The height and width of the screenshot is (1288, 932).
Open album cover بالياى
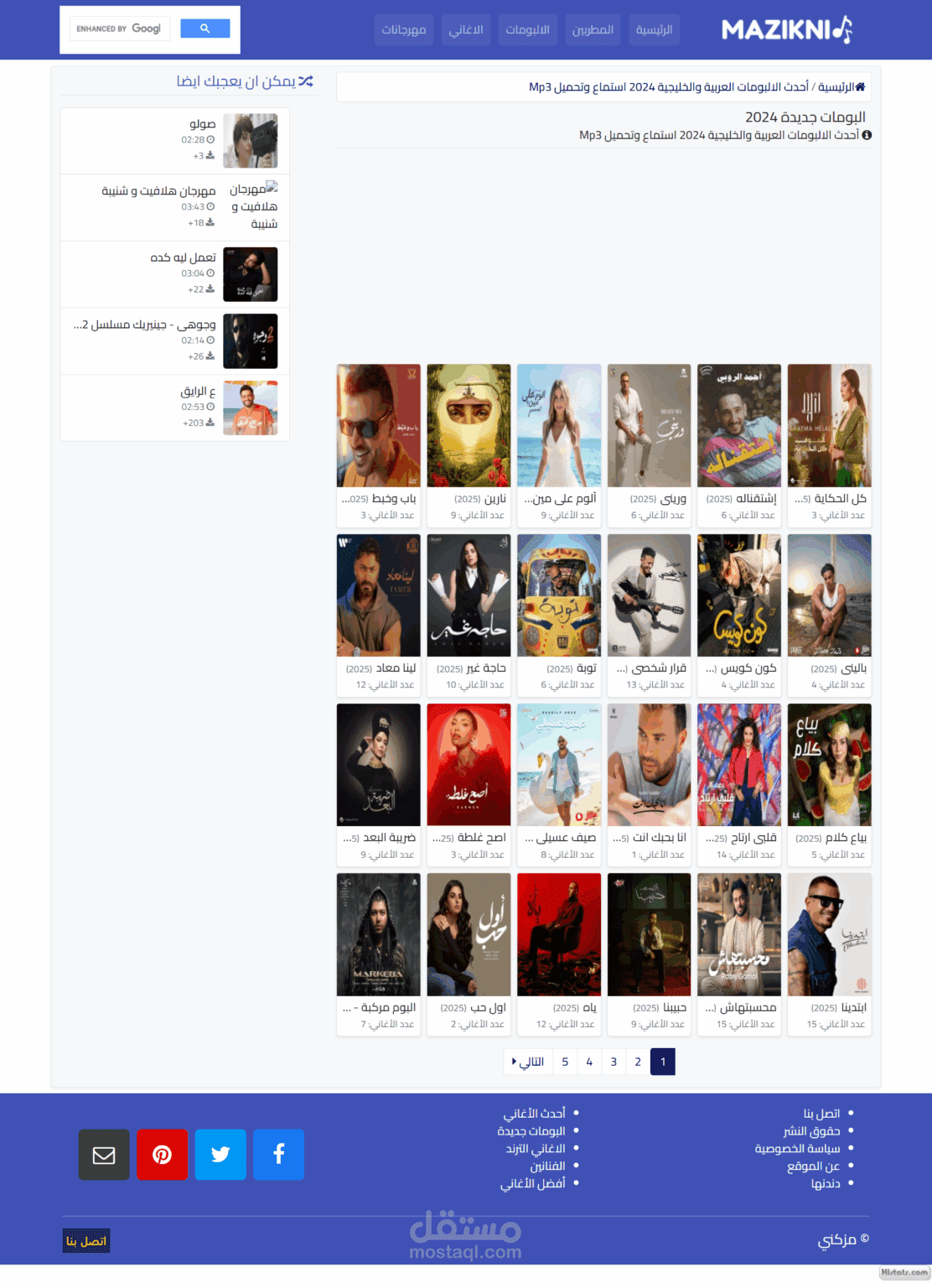pyautogui.click(x=830, y=595)
